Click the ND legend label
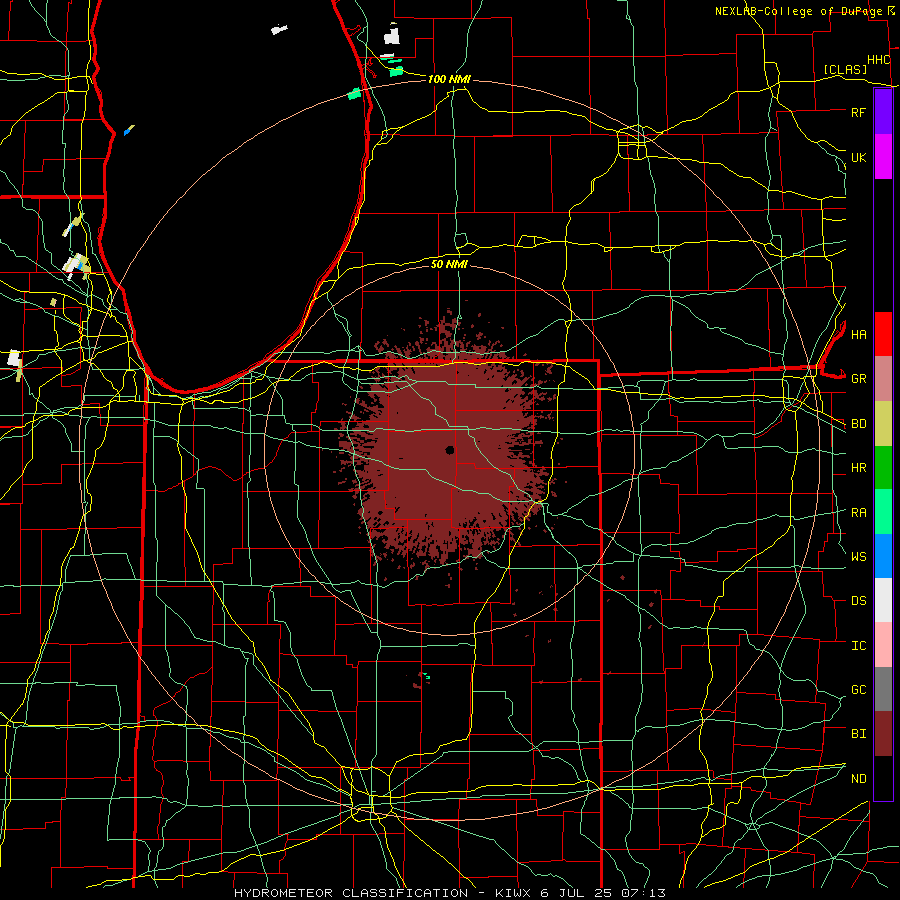The height and width of the screenshot is (900, 900). [x=858, y=778]
